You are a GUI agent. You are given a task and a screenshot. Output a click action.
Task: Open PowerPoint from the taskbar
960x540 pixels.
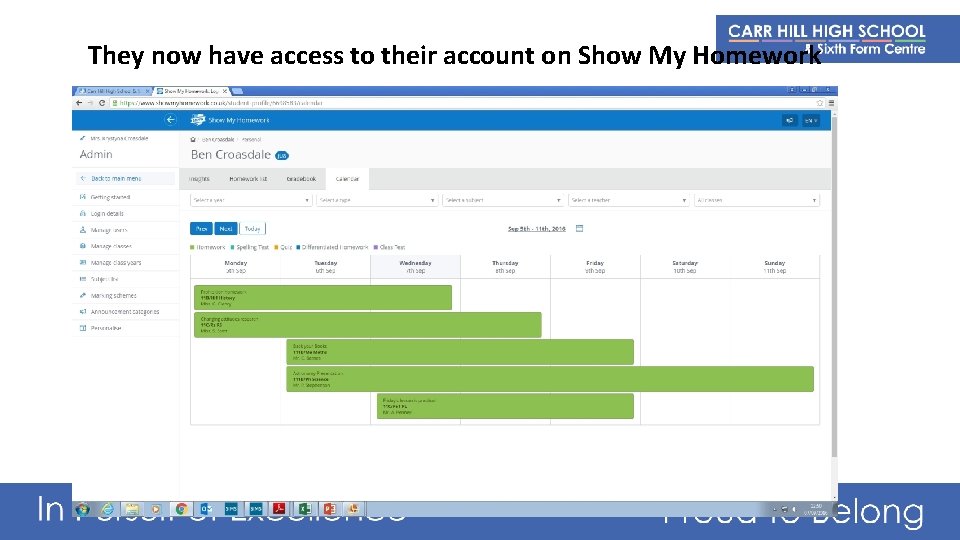pos(329,509)
